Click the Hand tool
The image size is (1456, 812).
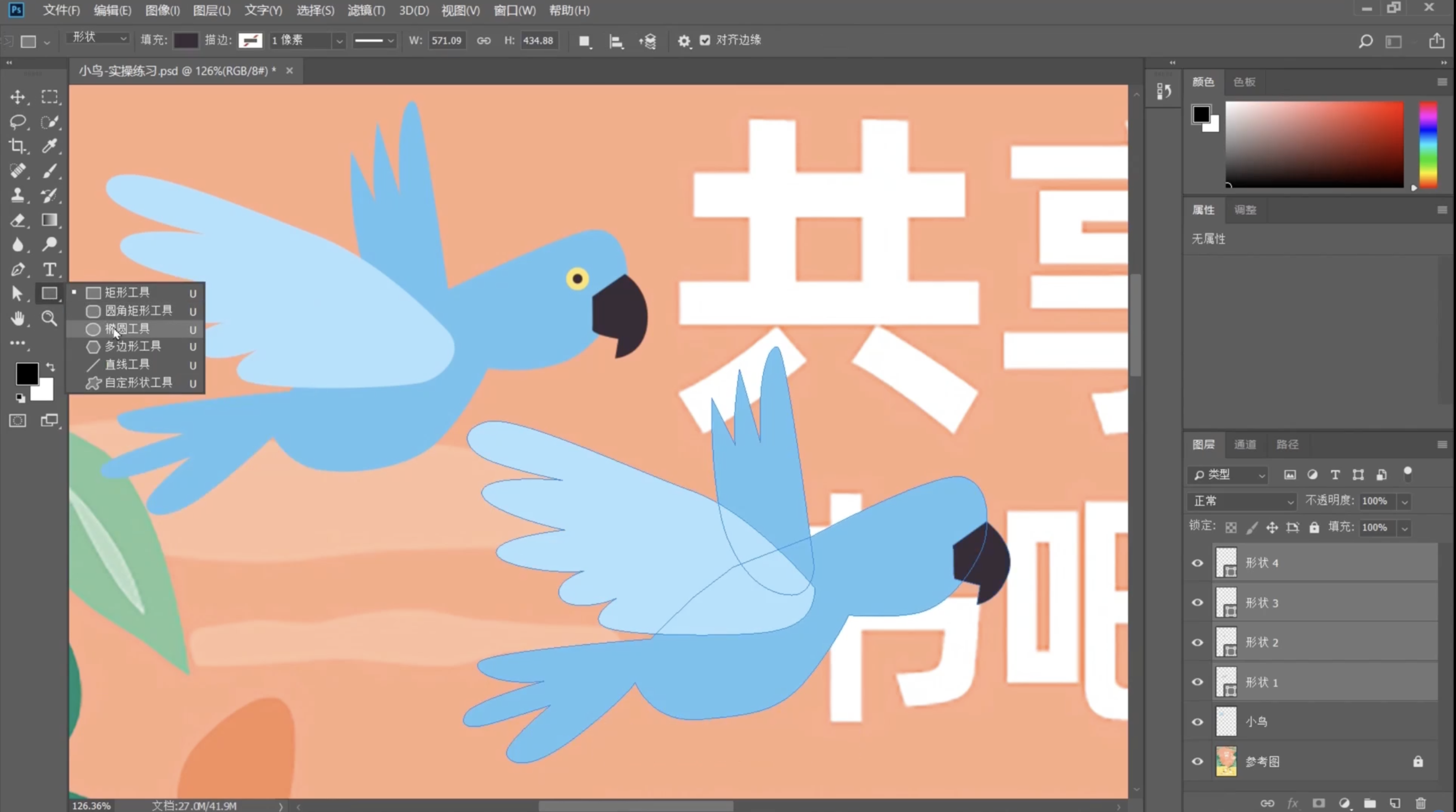click(x=18, y=319)
